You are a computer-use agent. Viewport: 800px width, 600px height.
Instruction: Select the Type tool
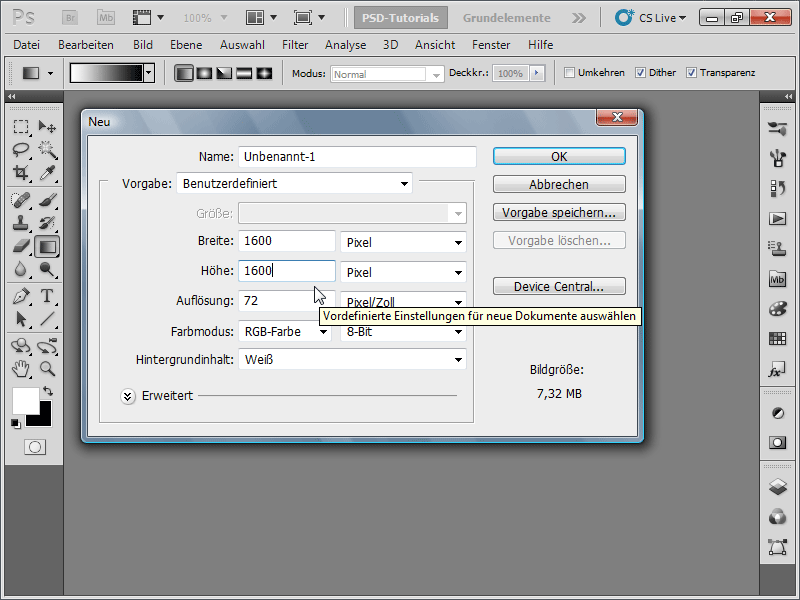click(x=47, y=296)
